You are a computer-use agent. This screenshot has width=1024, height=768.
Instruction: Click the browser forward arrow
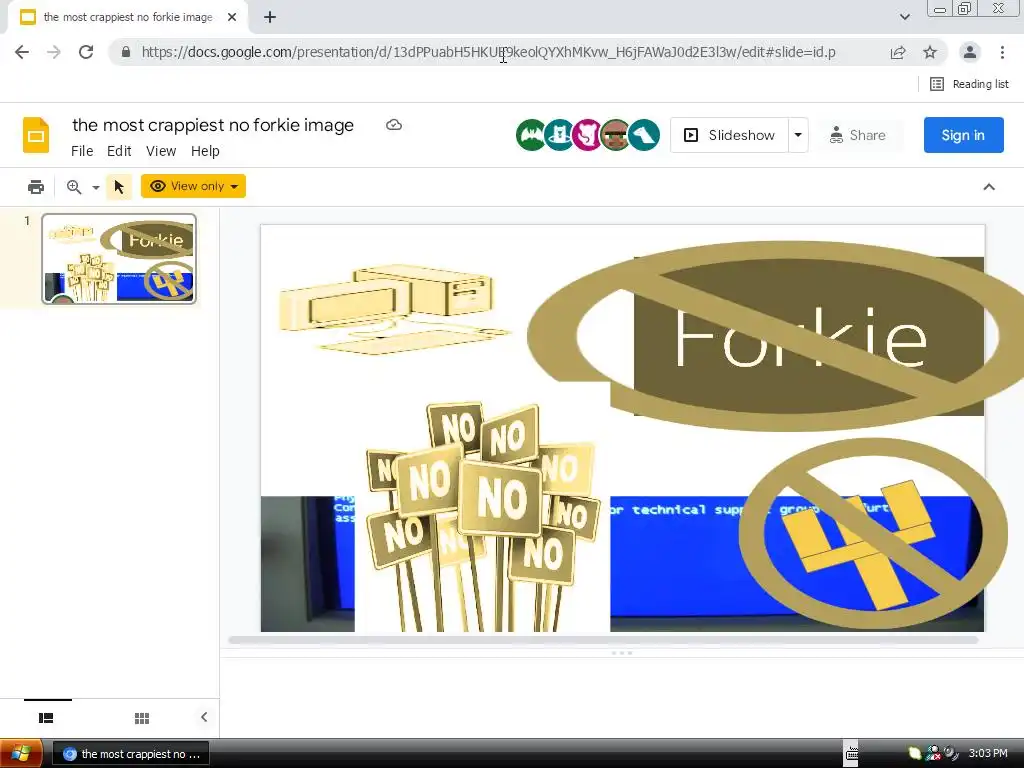[54, 52]
